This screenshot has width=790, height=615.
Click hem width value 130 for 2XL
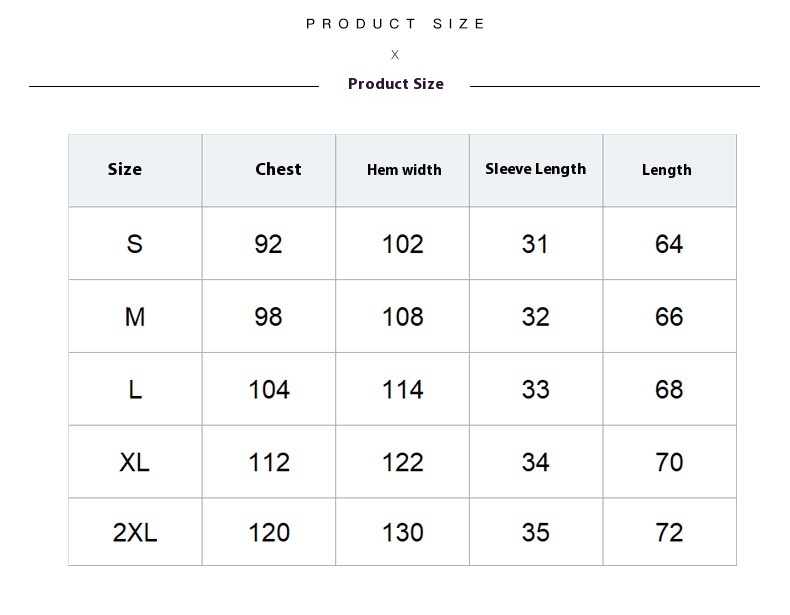(403, 532)
